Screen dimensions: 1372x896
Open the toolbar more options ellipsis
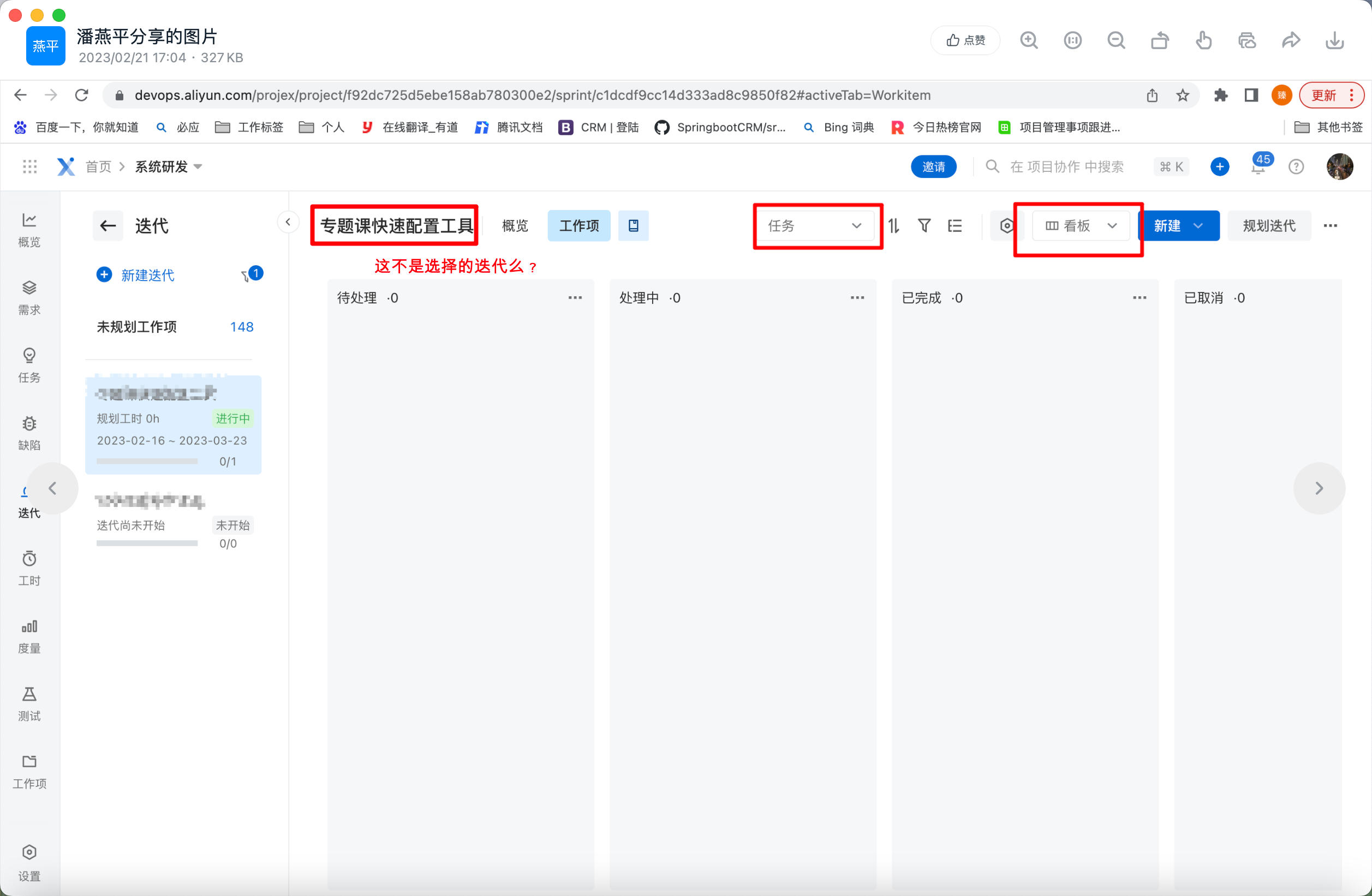click(x=1330, y=225)
